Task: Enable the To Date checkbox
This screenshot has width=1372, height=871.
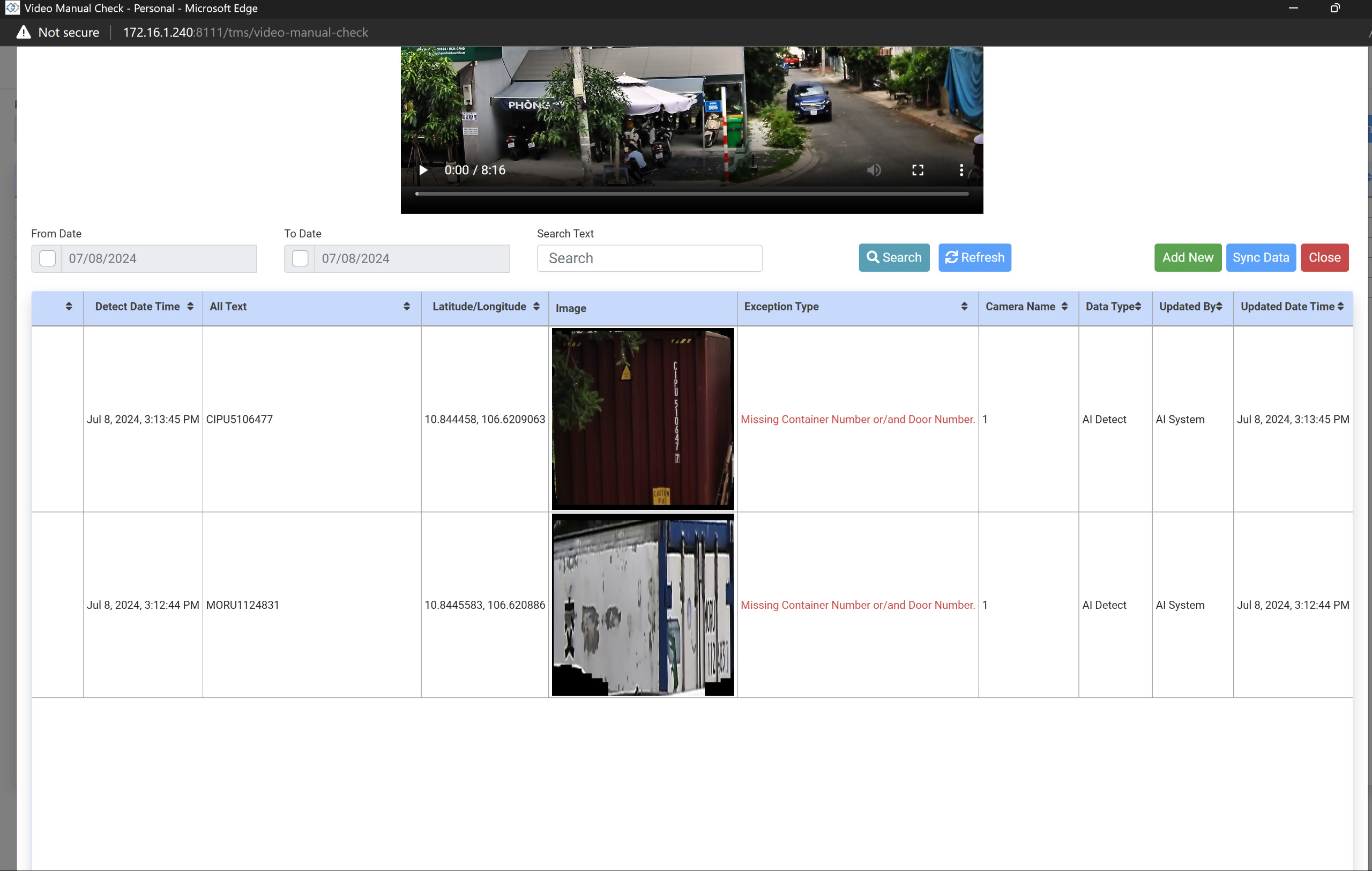Action: tap(300, 259)
